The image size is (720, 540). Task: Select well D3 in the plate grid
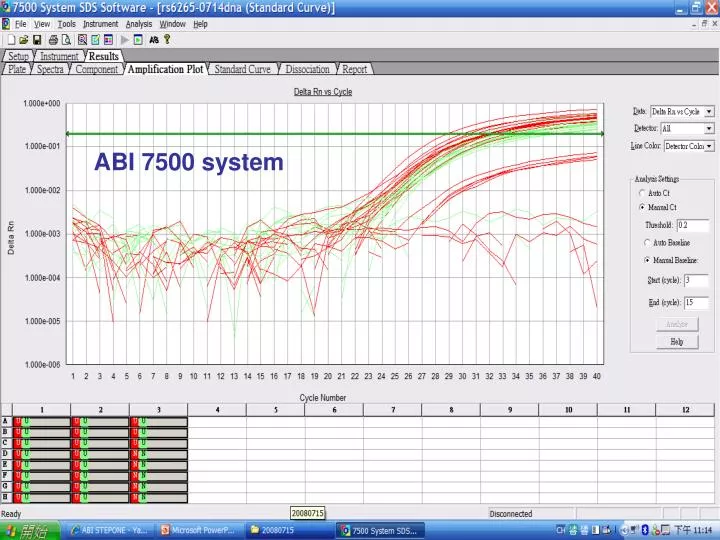click(159, 454)
